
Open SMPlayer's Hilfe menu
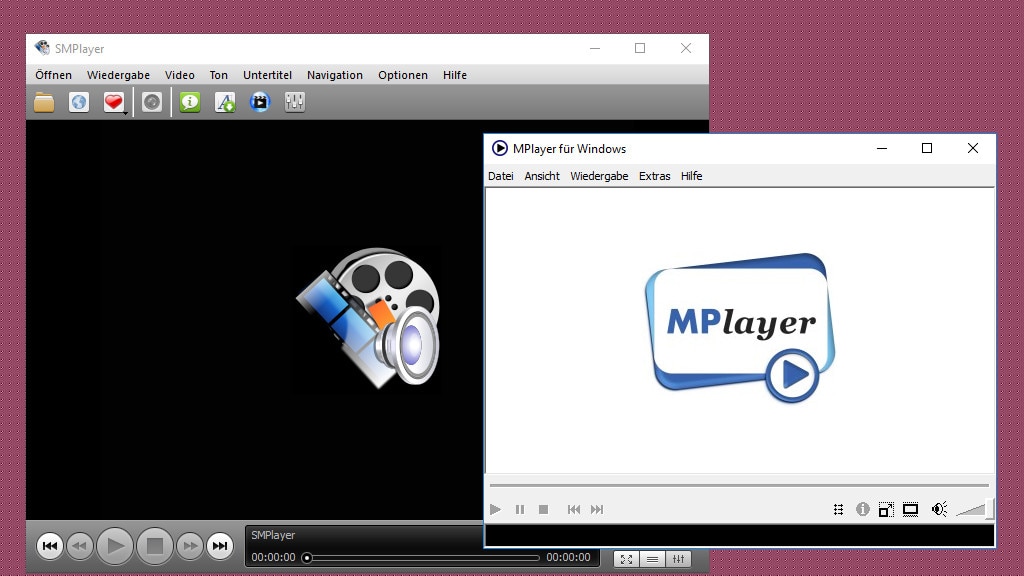pos(455,75)
